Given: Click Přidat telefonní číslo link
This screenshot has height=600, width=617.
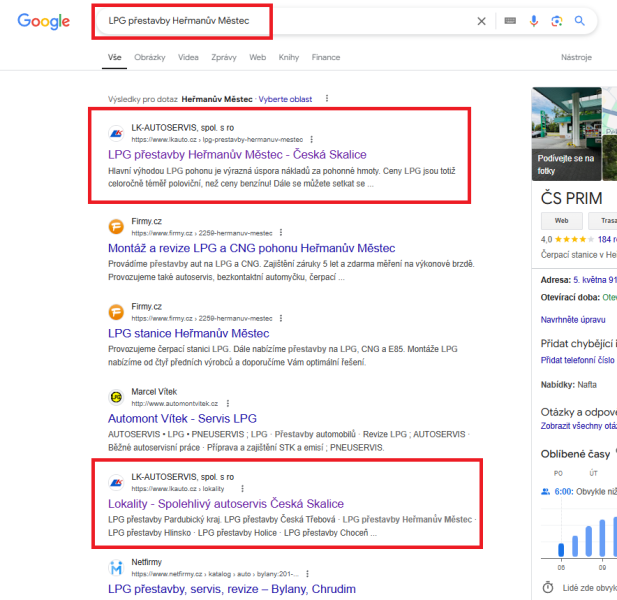Looking at the screenshot, I should pos(578,360).
